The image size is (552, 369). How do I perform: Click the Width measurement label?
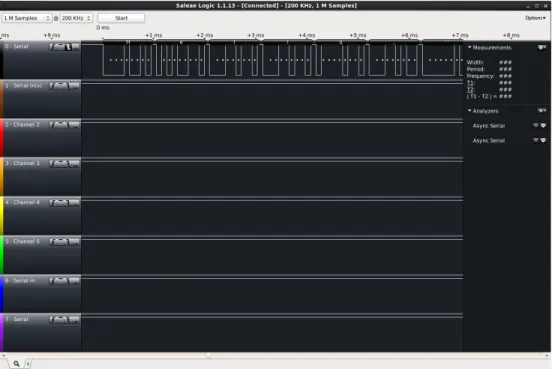pyautogui.click(x=475, y=62)
